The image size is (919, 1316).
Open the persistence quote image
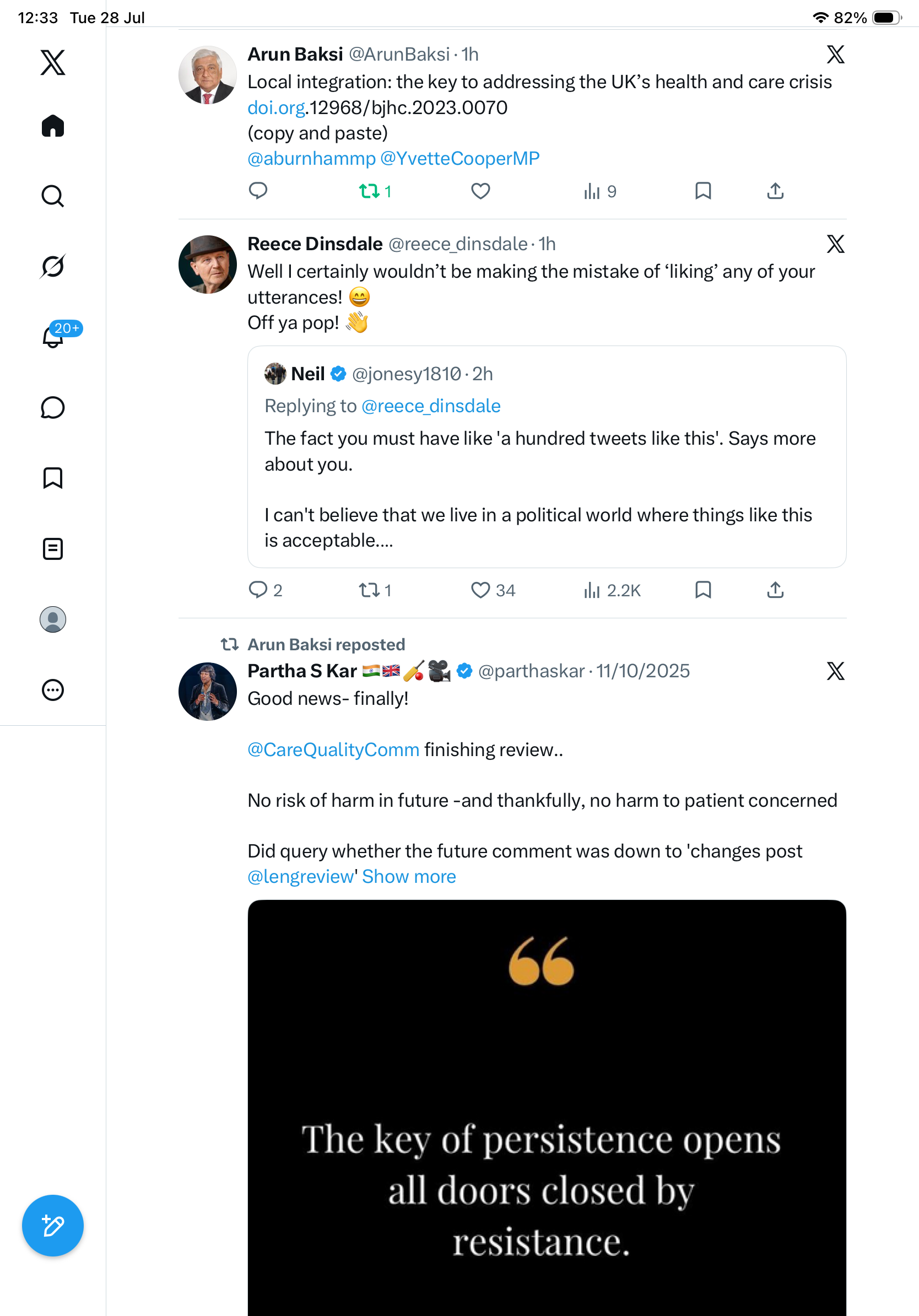tap(547, 1107)
